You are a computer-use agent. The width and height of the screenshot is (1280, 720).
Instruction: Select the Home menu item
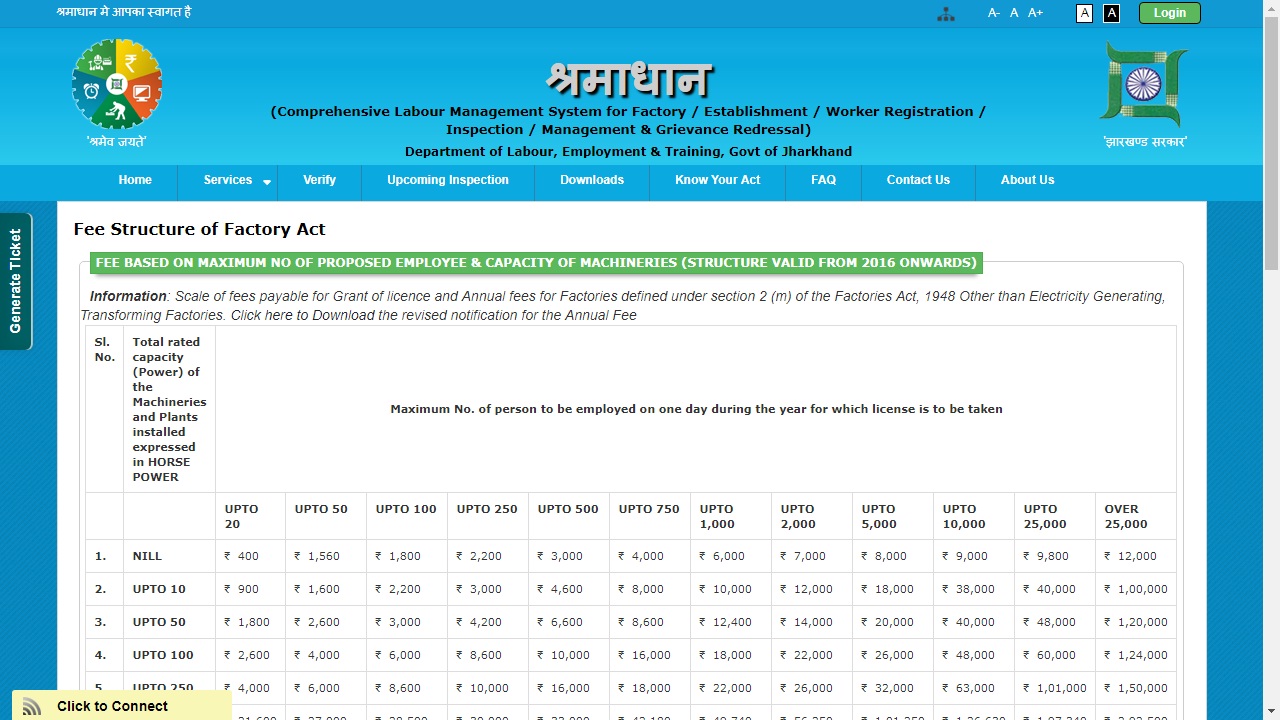click(x=135, y=181)
